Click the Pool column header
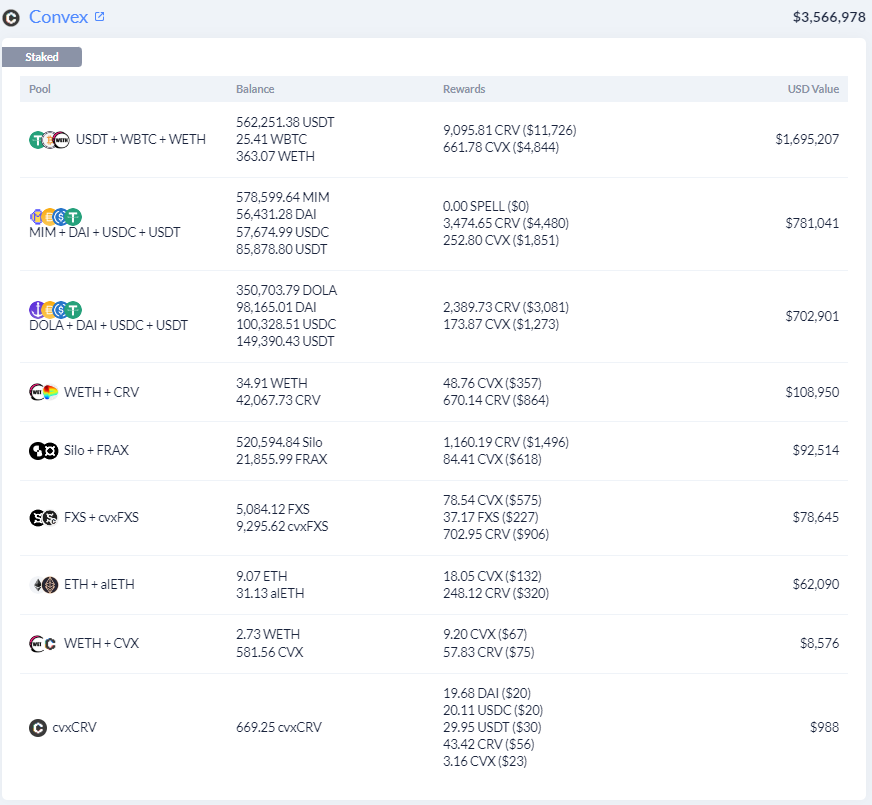 40,89
